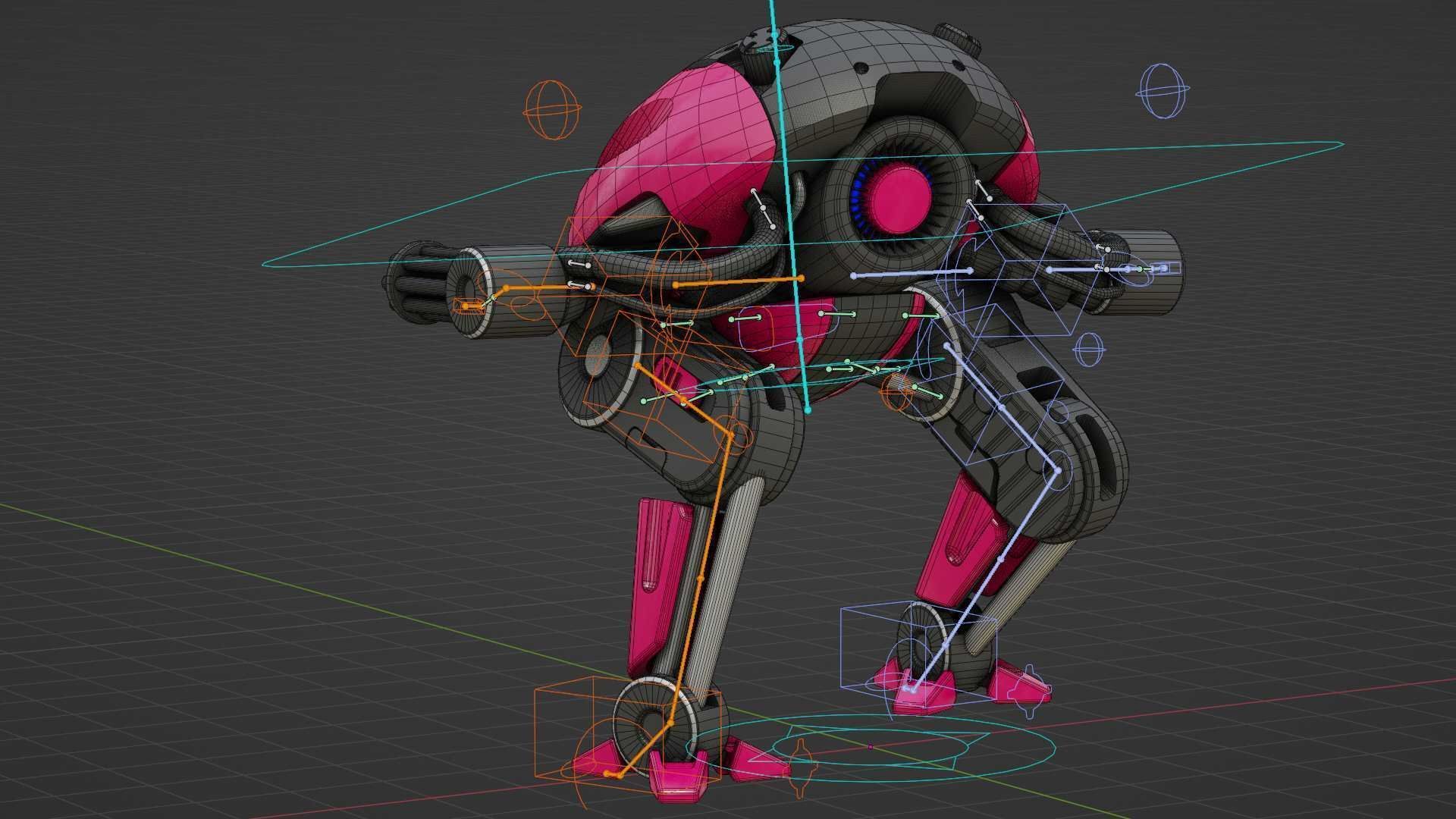Click the orange lower-leg bone
This screenshot has width=1456, height=819.
701,580
